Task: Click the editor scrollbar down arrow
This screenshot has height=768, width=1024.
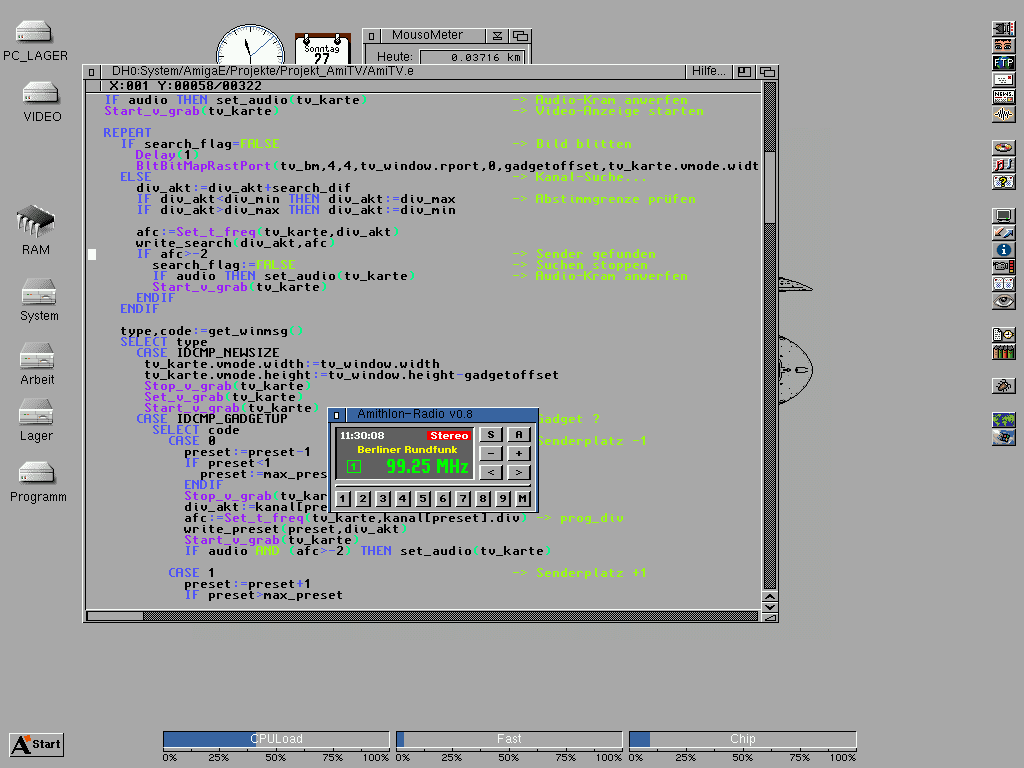Action: coord(769,607)
